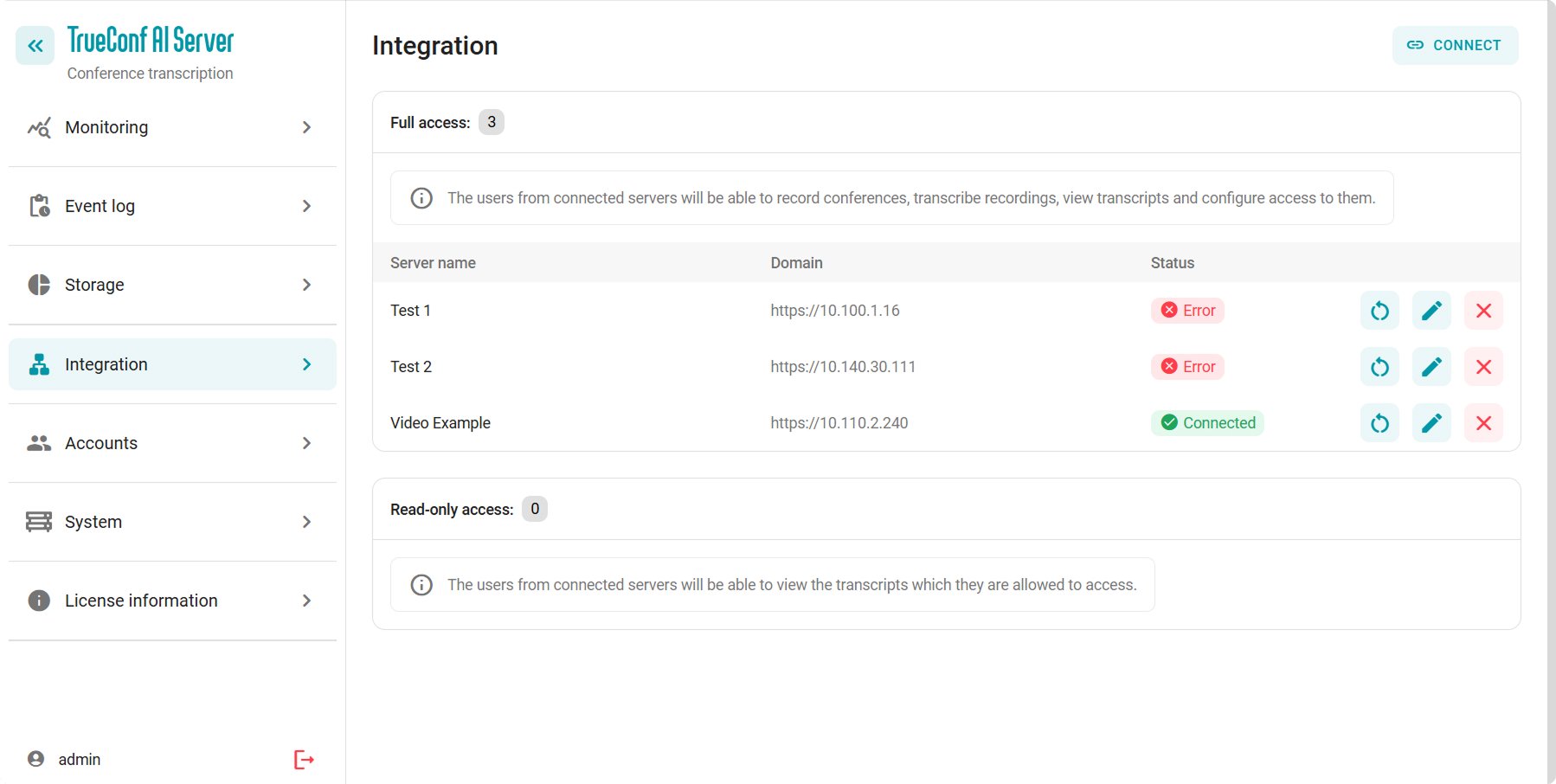The height and width of the screenshot is (784, 1556).
Task: Click the admin user avatar icon
Action: pos(35,759)
